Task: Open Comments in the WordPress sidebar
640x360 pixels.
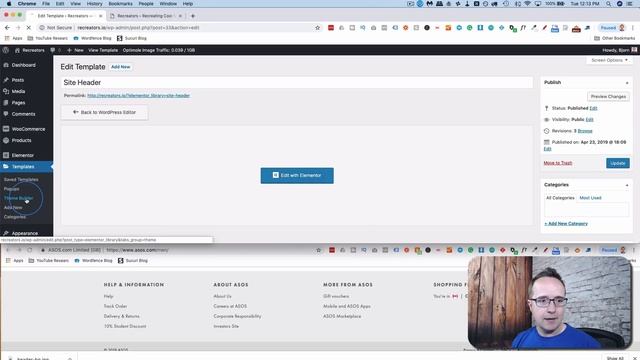Action: pyautogui.click(x=23, y=114)
